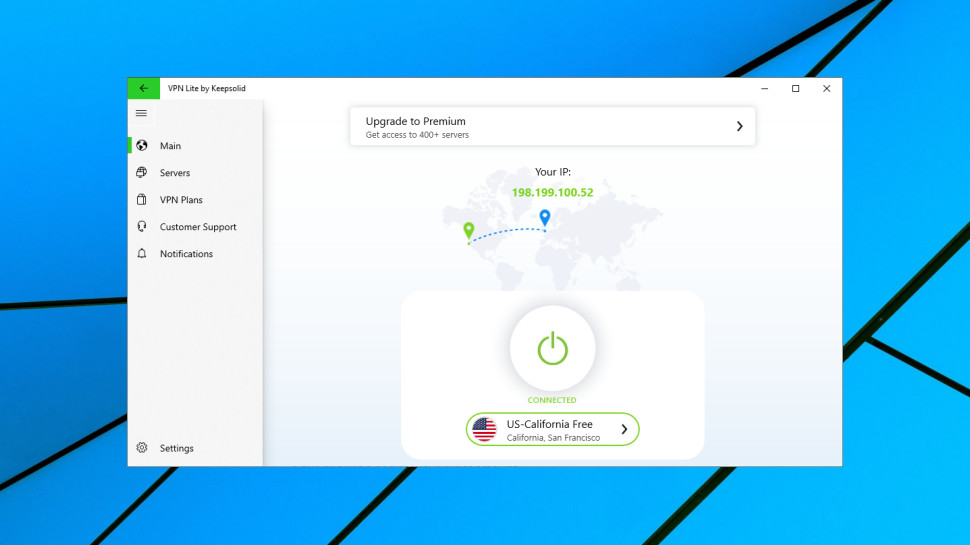
Task: Click the VPN Plans bag icon
Action: (x=142, y=199)
